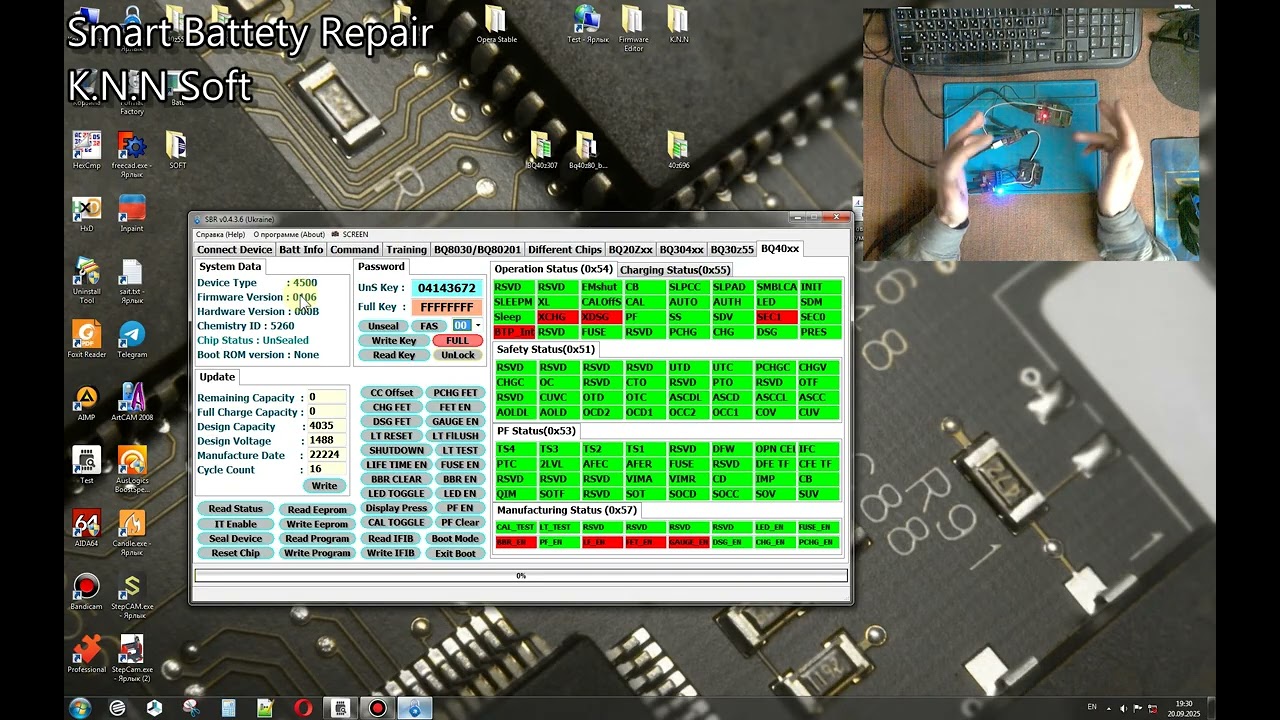Click the LED TOGGLE button
The height and width of the screenshot is (720, 1280).
pos(396,494)
